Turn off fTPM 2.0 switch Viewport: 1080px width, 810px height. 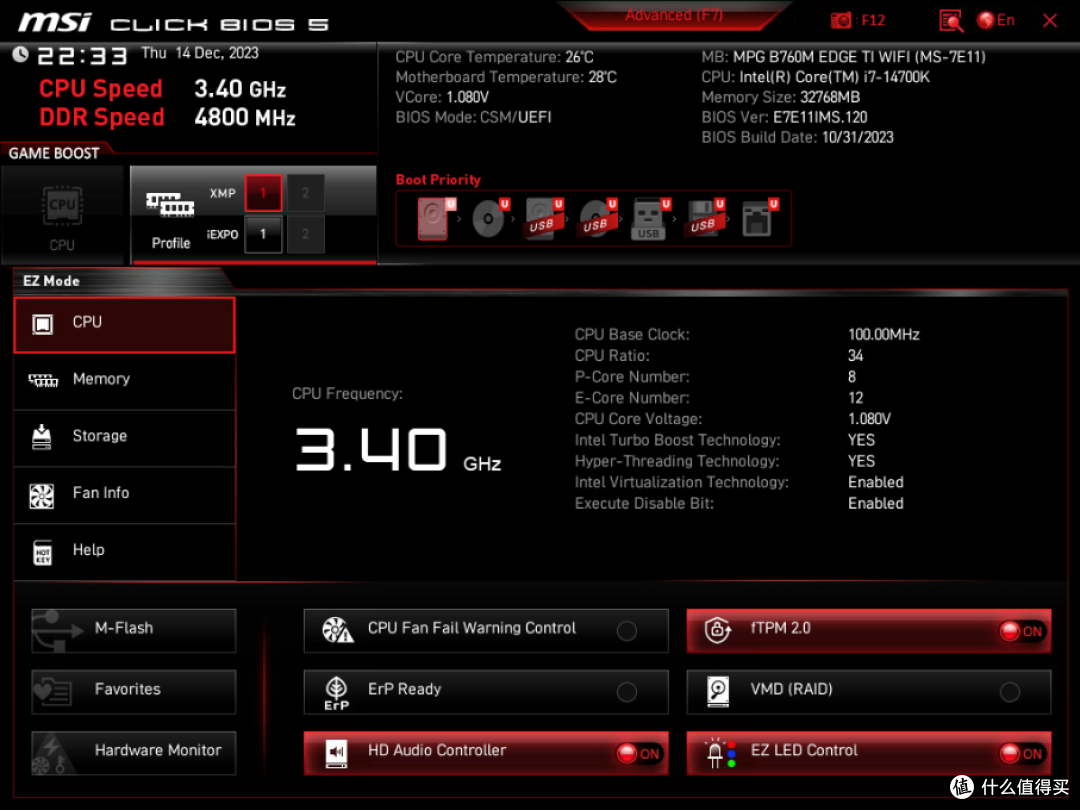(x=1021, y=631)
